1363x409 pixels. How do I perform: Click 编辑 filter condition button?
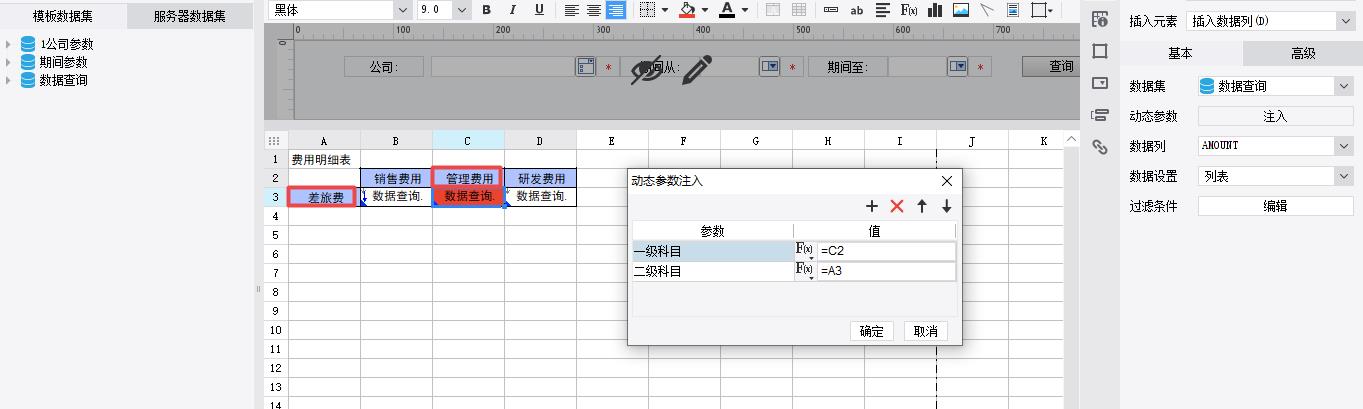[x=1275, y=206]
